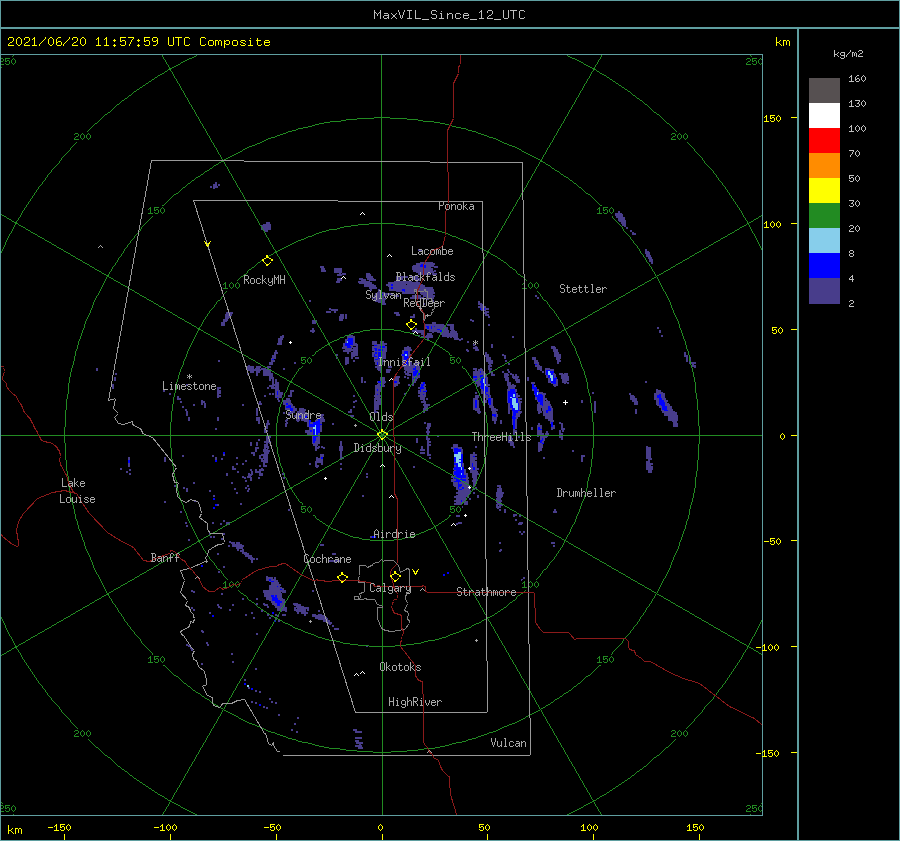Screen dimensions: 900x841
Task: Click the Cochrane town label
Action: [x=327, y=559]
